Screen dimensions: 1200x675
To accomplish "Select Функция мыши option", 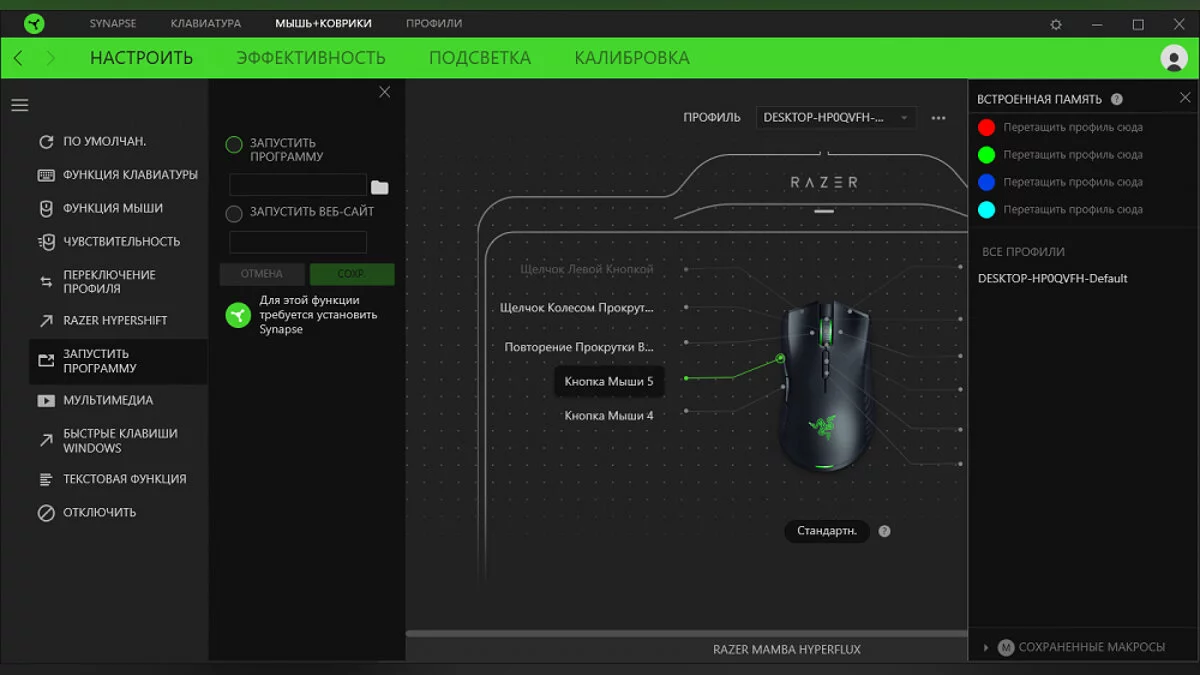I will (100, 208).
